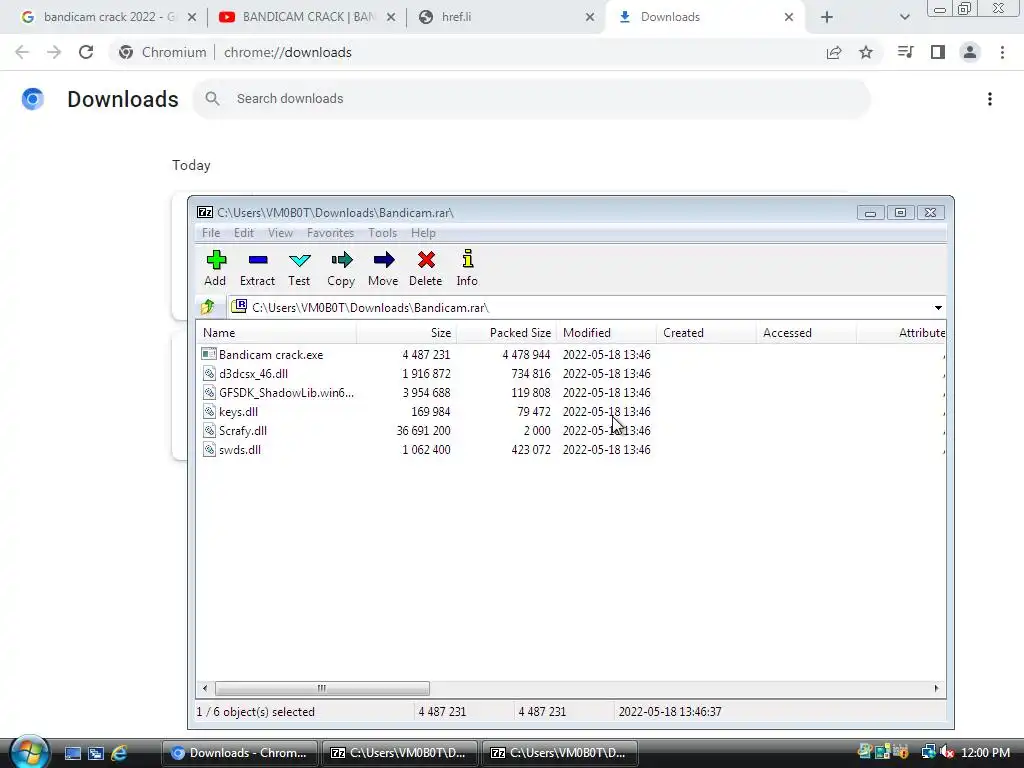Screen dimensions: 1024x768
Task: Open the Help menu in 7-Zip
Action: pyautogui.click(x=423, y=232)
